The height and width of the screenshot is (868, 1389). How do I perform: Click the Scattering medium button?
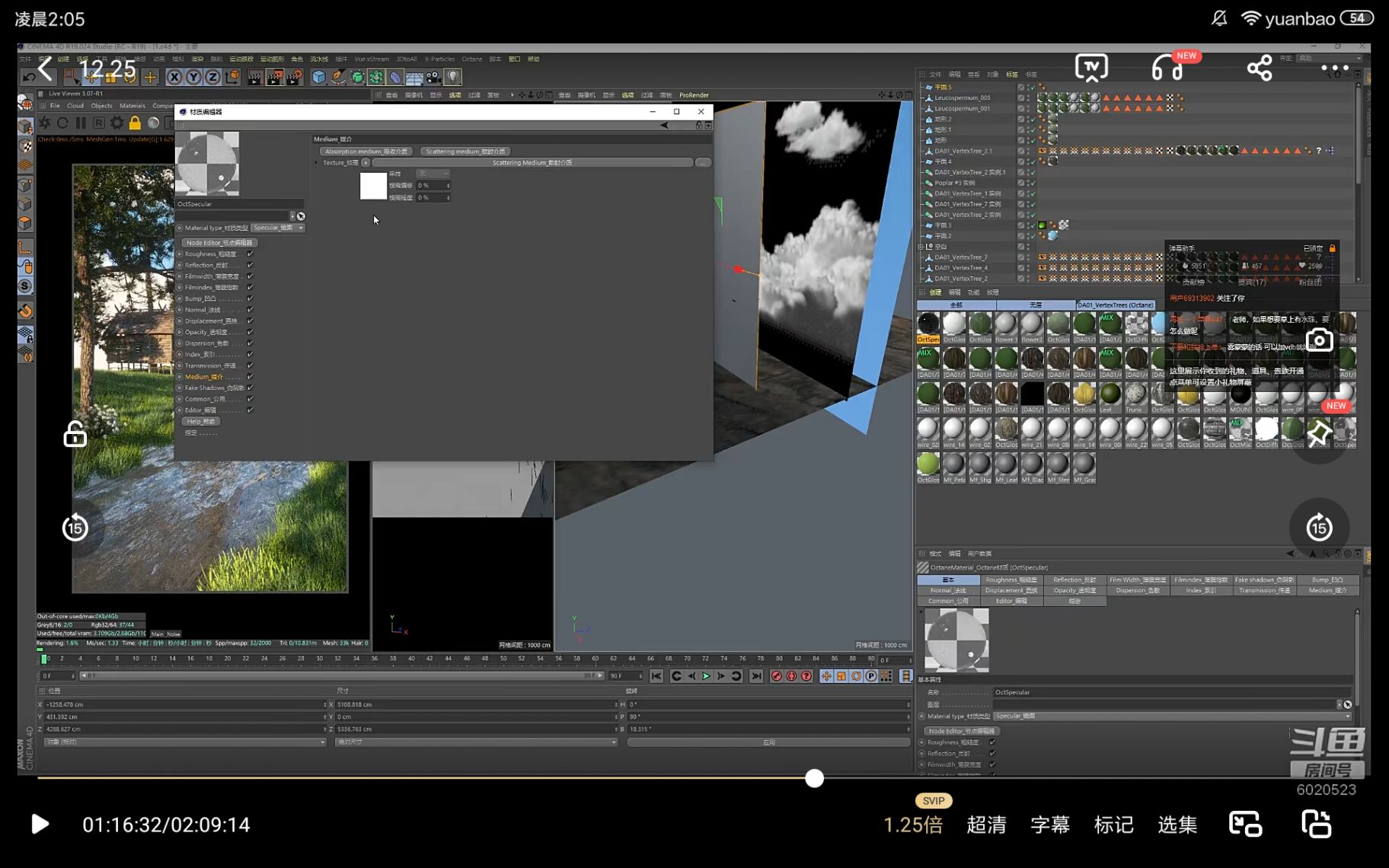pyautogui.click(x=465, y=151)
